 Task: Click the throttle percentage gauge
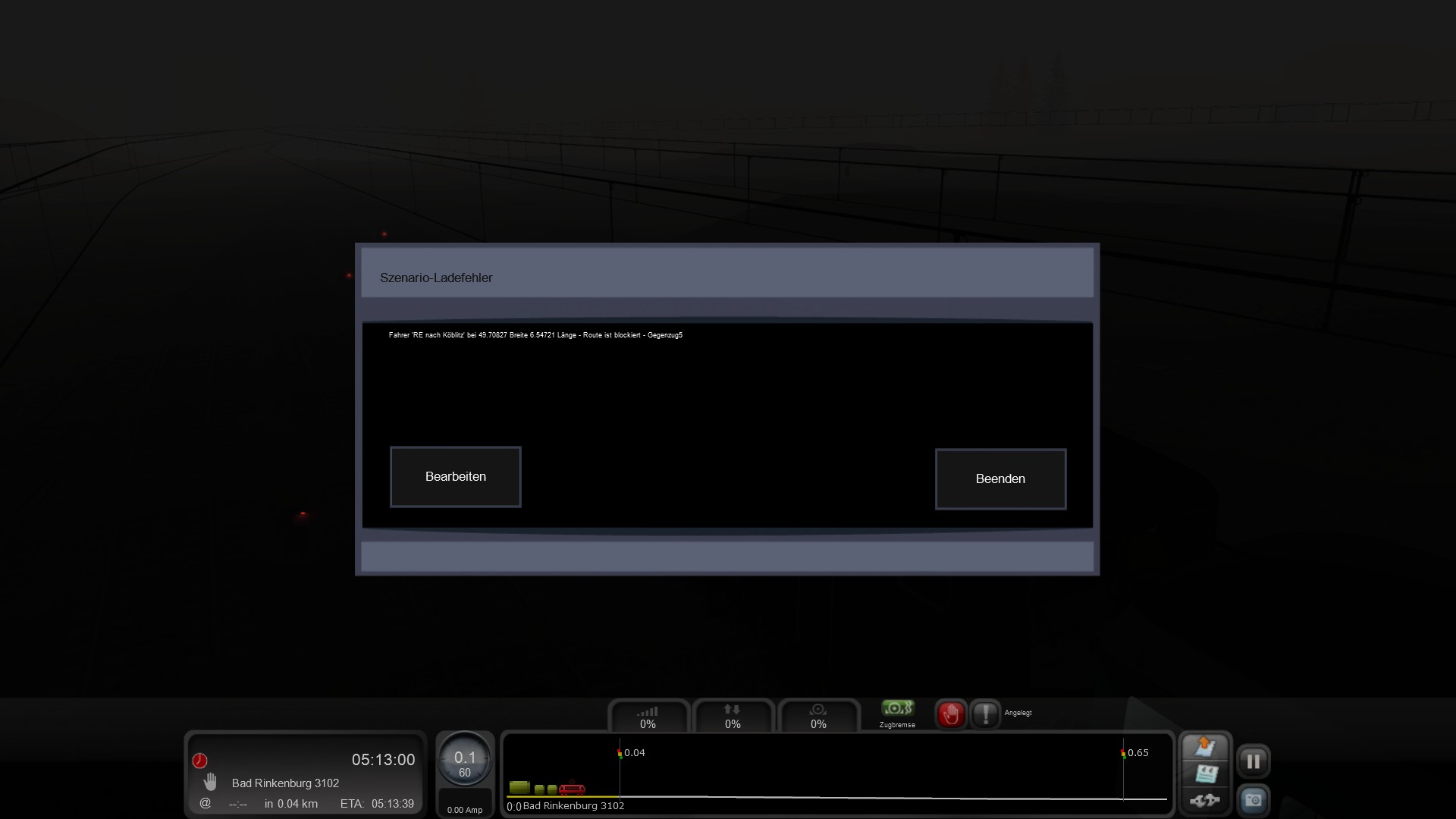point(648,717)
